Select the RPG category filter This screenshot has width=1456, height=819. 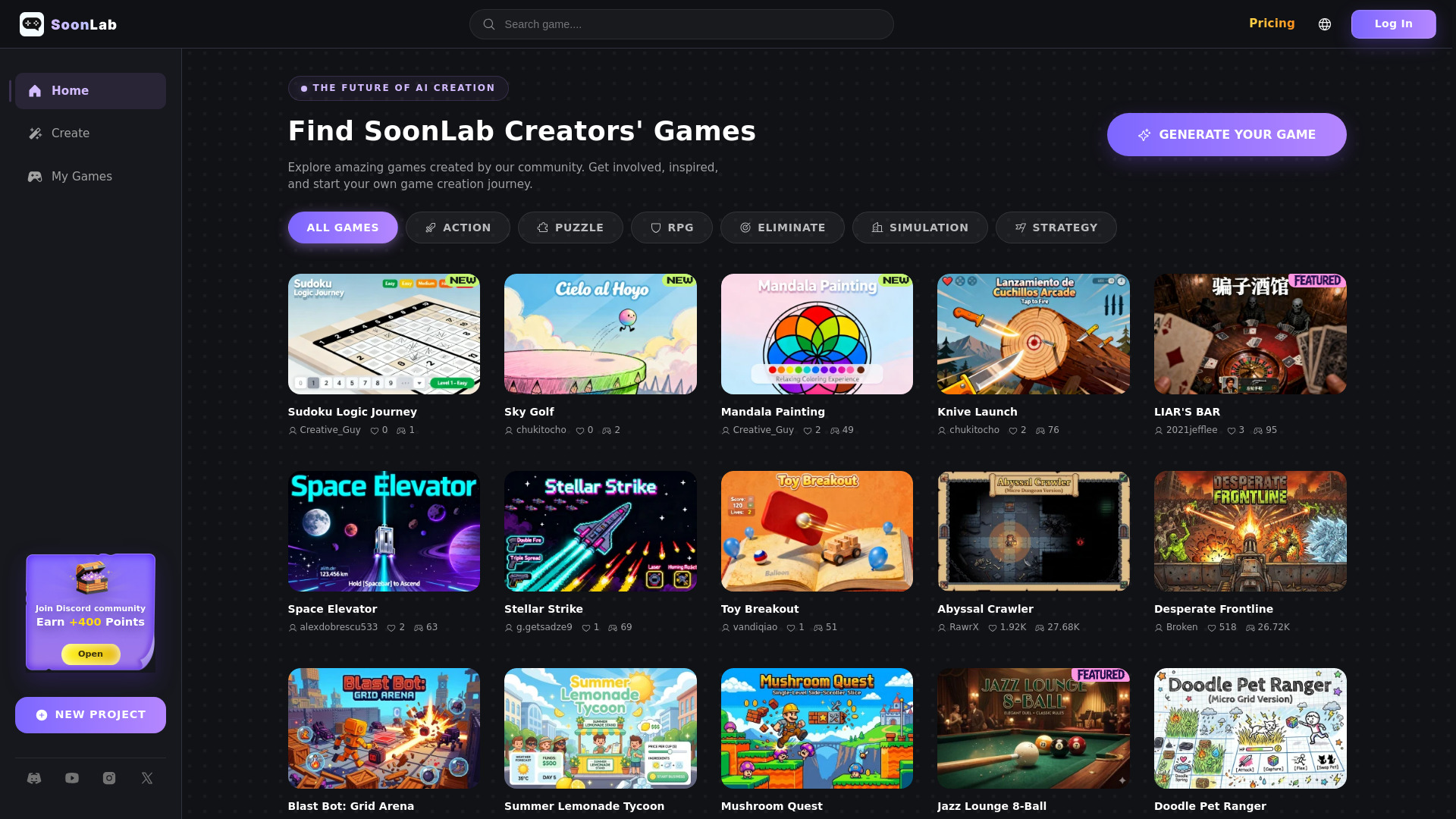tap(671, 227)
